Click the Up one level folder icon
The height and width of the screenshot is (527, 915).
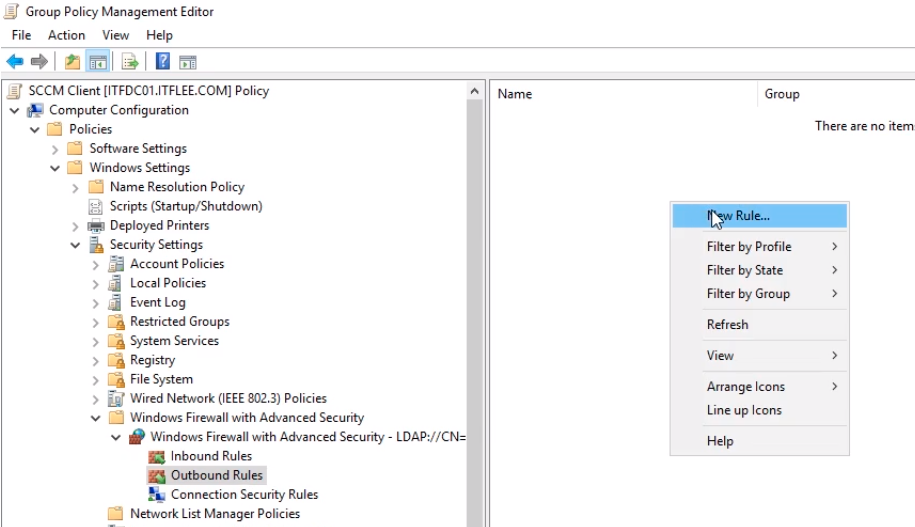(x=72, y=61)
